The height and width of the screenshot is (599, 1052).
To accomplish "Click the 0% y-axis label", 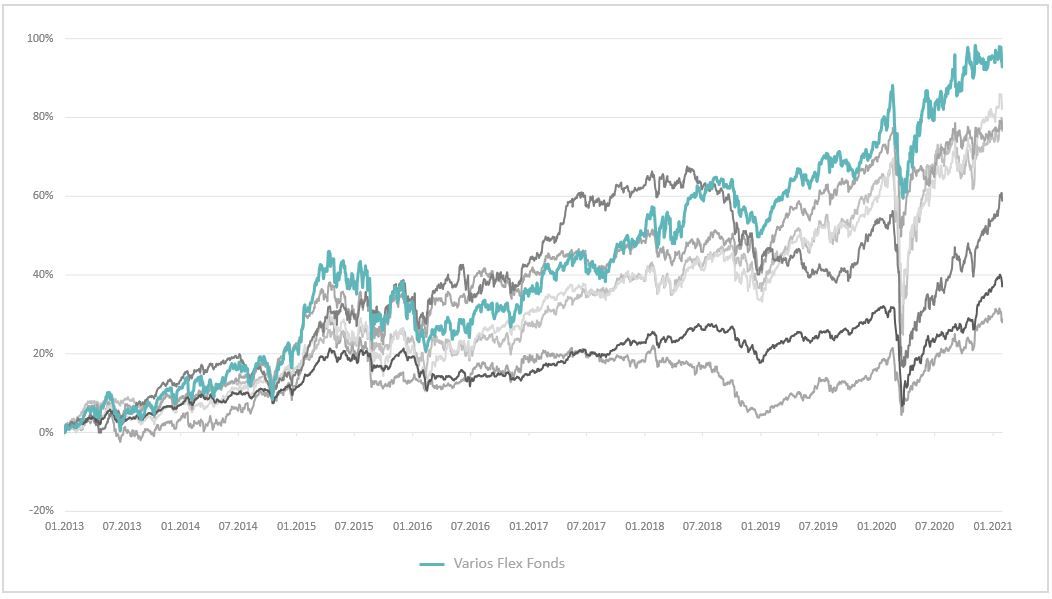I will click(45, 433).
